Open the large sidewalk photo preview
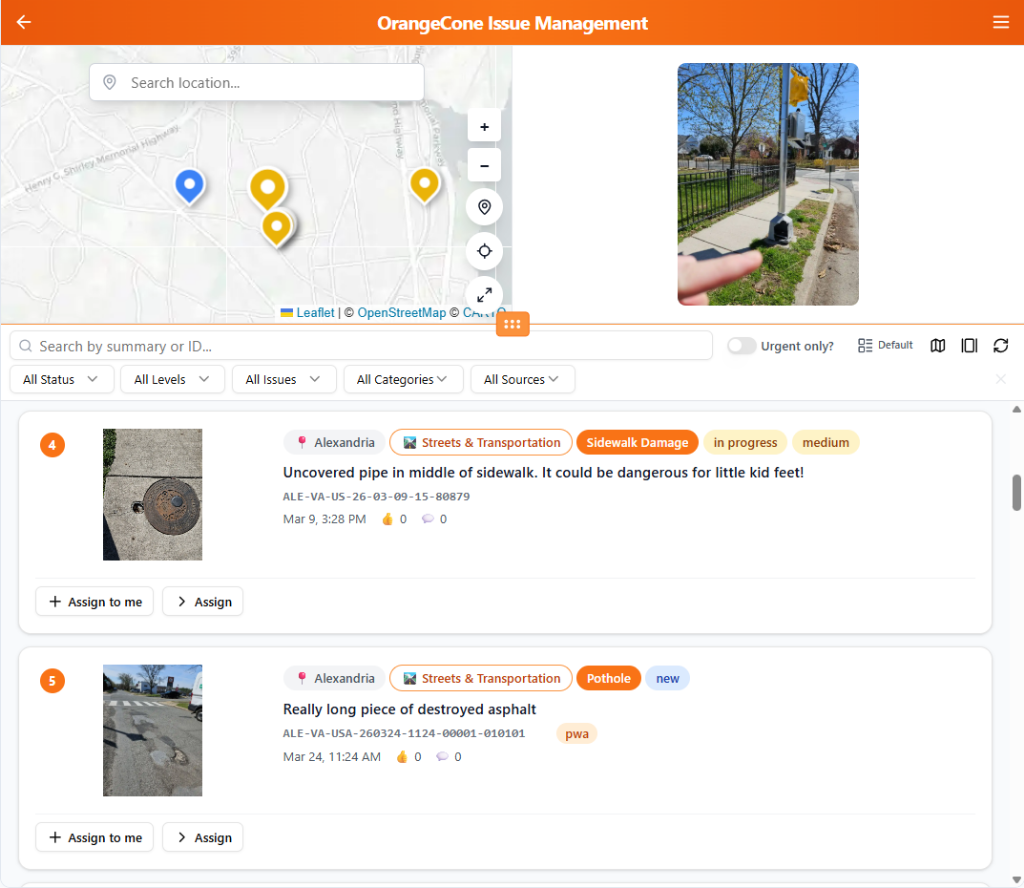1024x888 pixels. (768, 184)
